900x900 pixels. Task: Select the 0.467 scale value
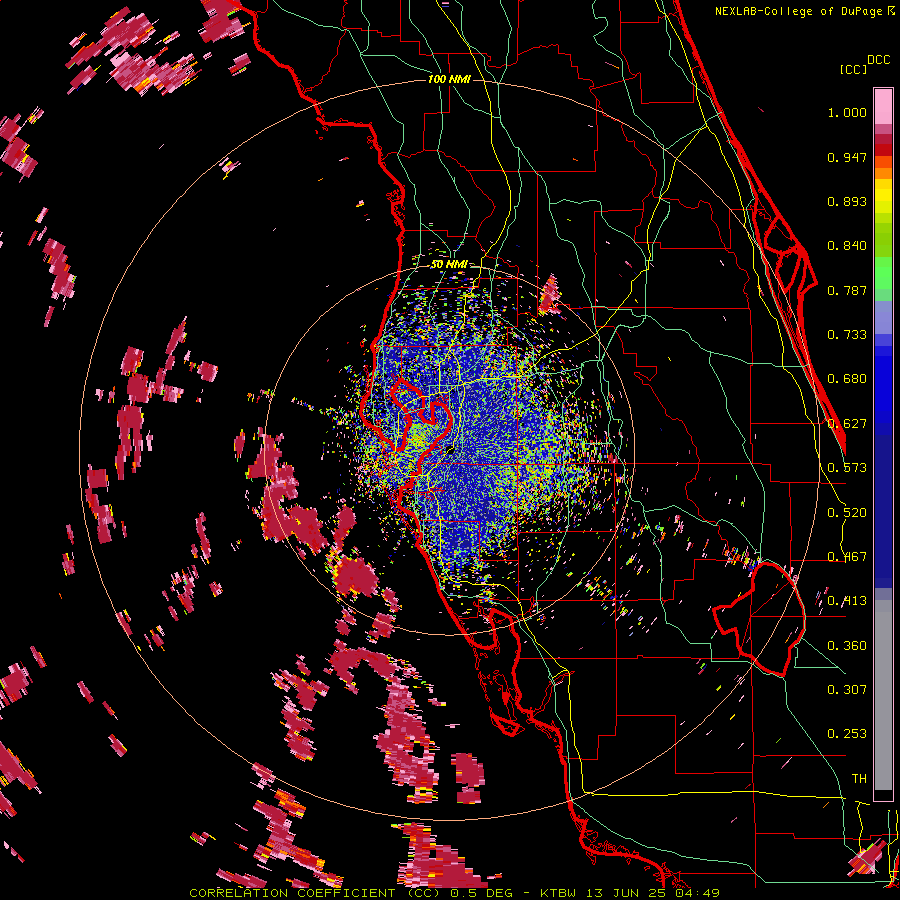point(847,557)
